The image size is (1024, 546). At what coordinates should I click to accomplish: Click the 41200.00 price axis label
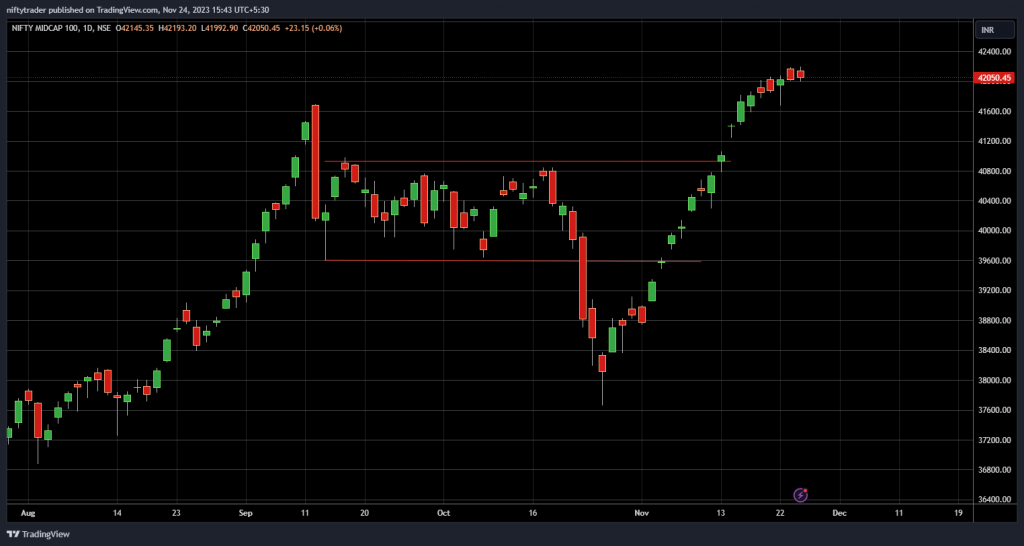(995, 141)
